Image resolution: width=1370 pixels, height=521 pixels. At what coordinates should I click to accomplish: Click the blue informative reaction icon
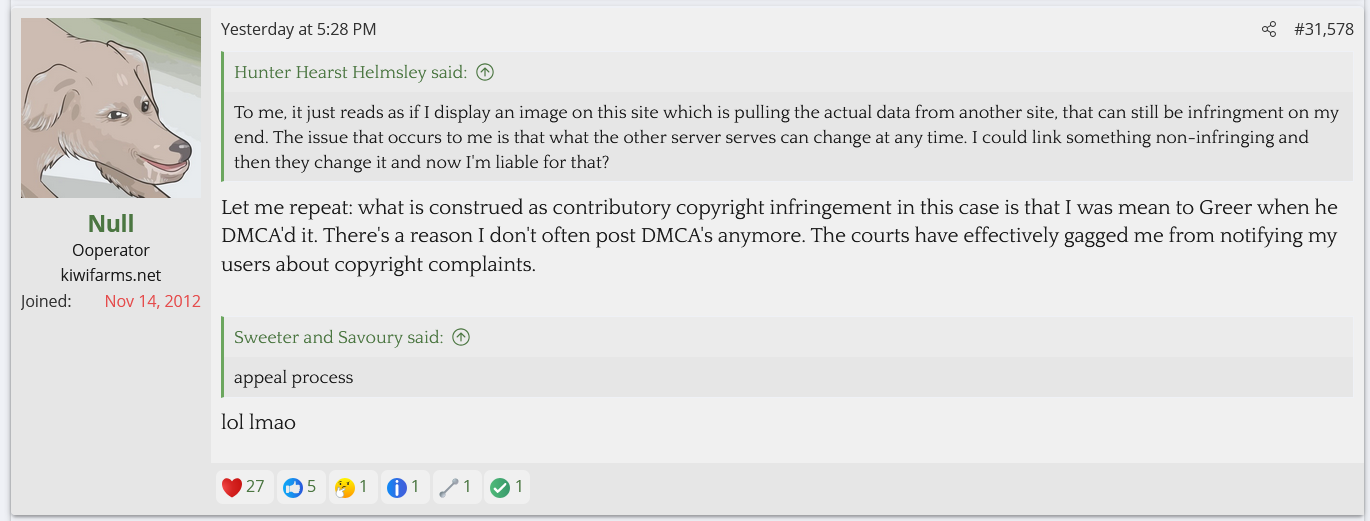[397, 487]
